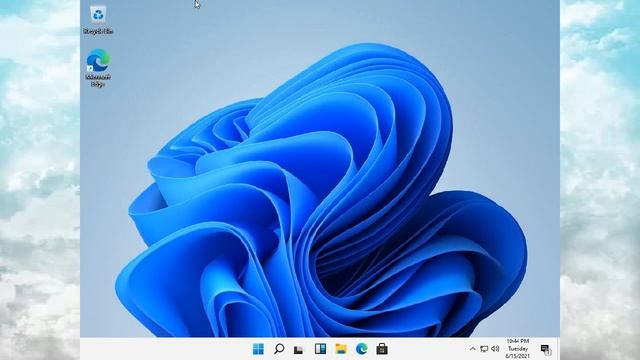640x360 pixels.
Task: Open the notification center icon
Action: pos(545,349)
